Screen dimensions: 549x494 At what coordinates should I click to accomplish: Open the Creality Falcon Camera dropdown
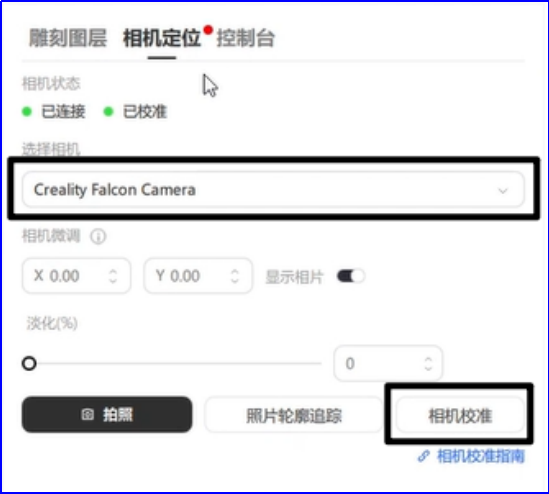[273, 189]
